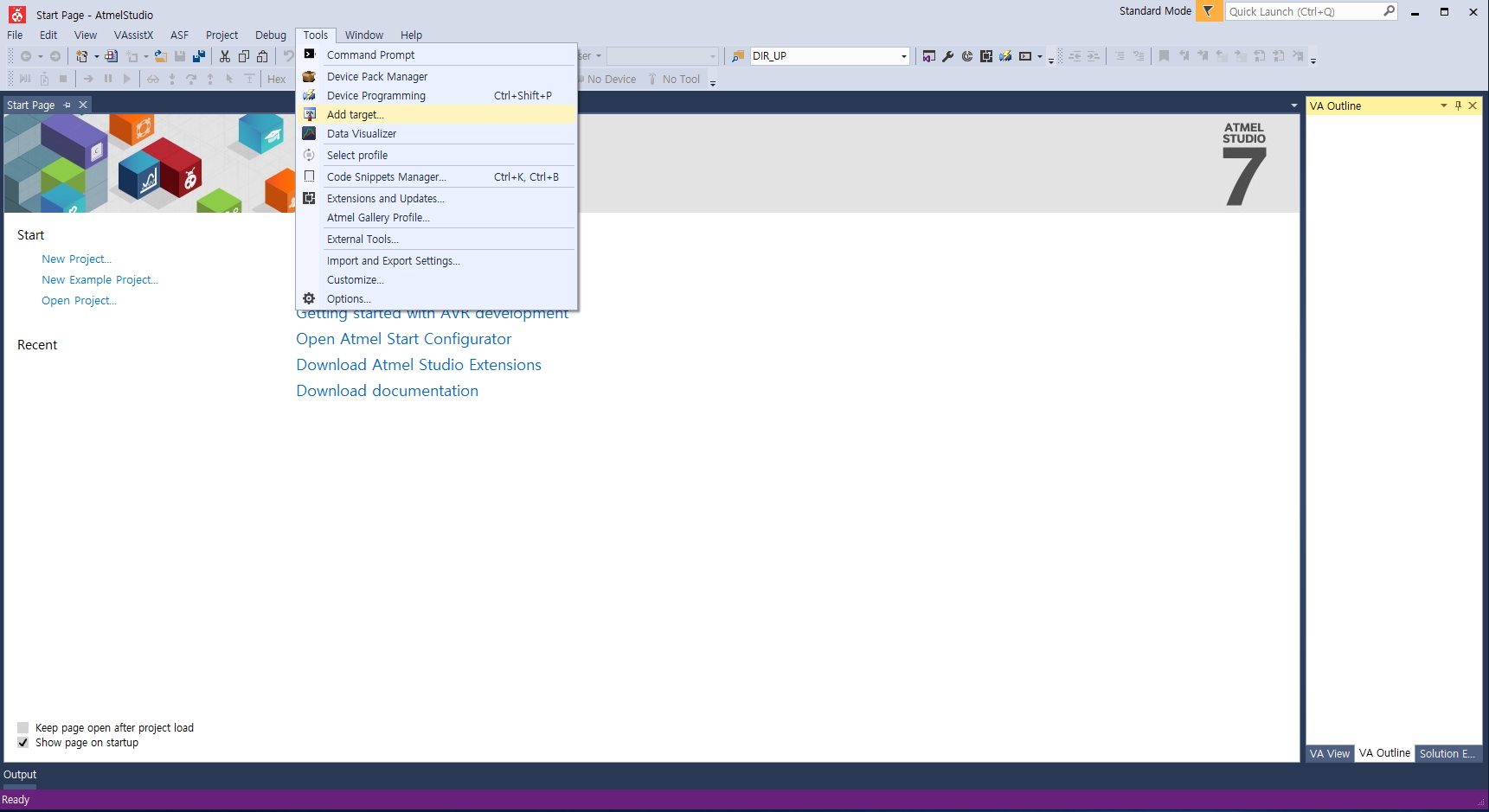Switch to the VA View tab
The height and width of the screenshot is (812, 1489).
pos(1329,753)
